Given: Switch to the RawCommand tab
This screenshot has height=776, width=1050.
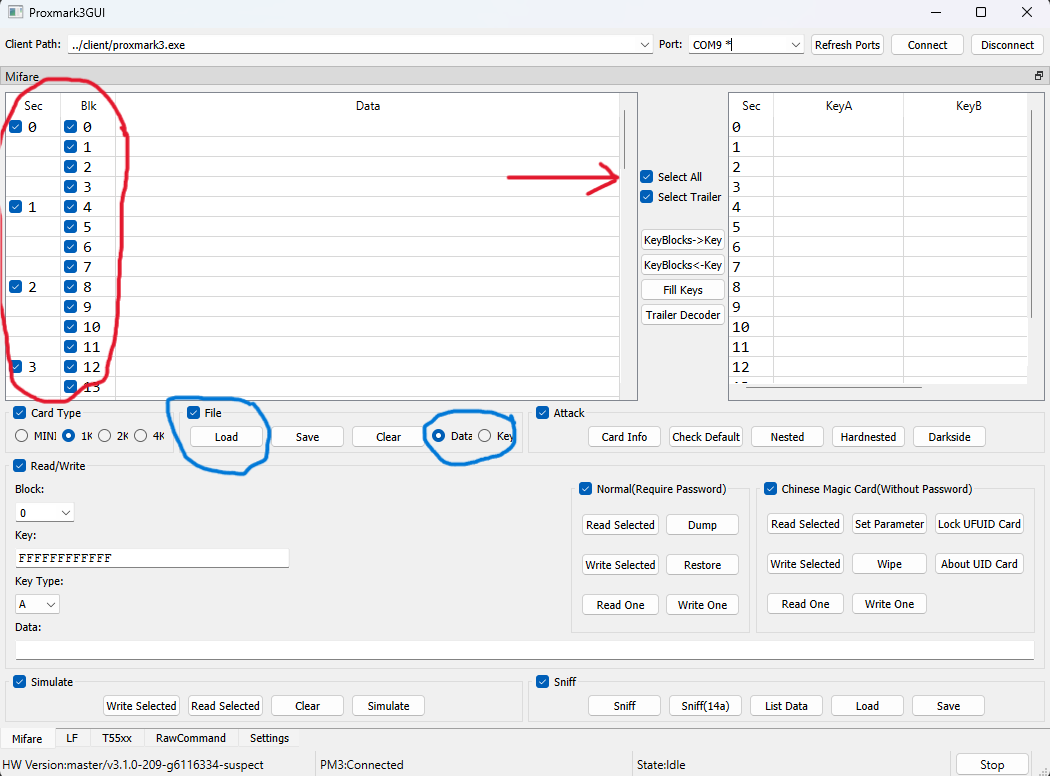Looking at the screenshot, I should 191,738.
